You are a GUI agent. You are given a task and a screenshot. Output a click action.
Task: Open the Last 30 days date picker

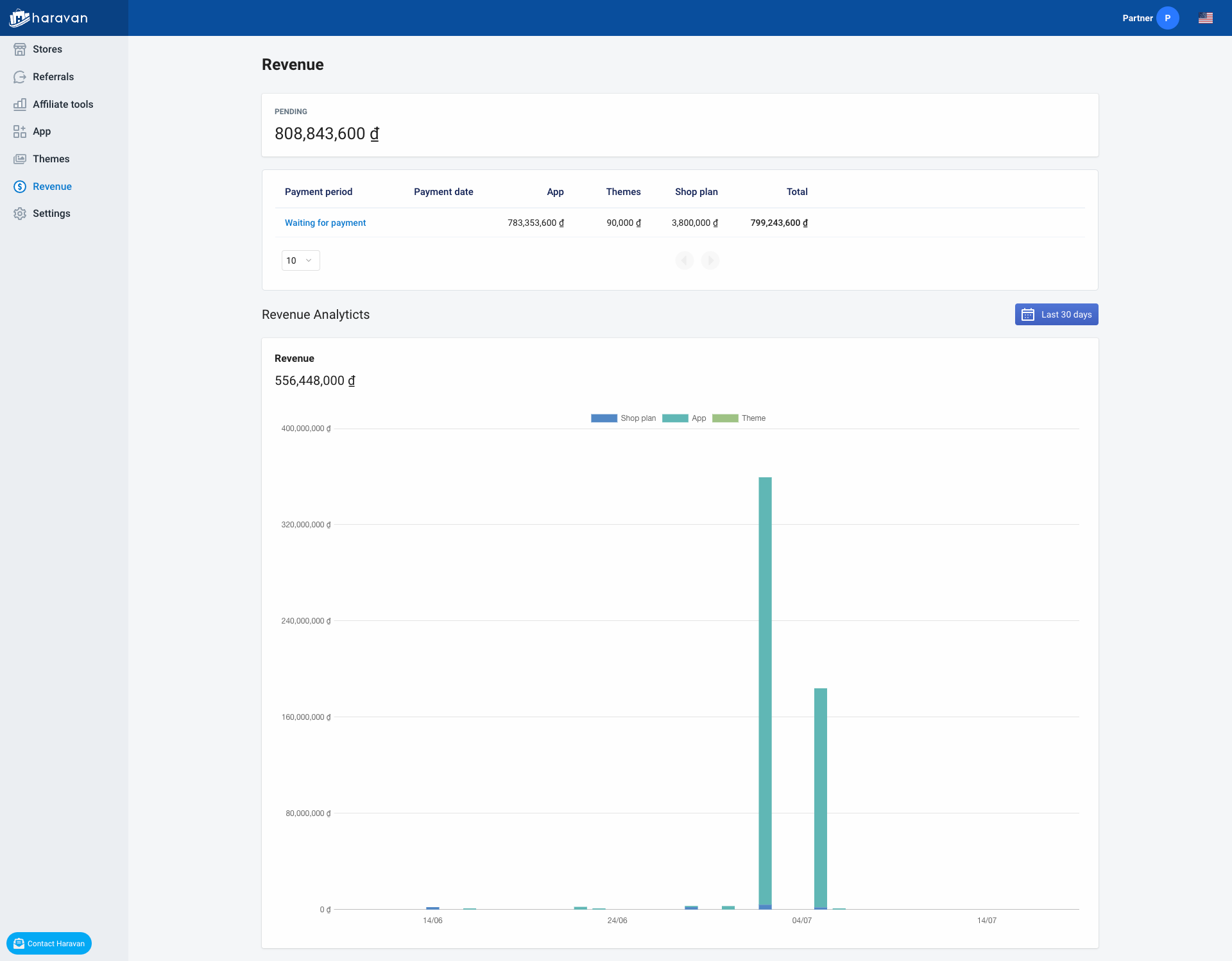[x=1056, y=314]
